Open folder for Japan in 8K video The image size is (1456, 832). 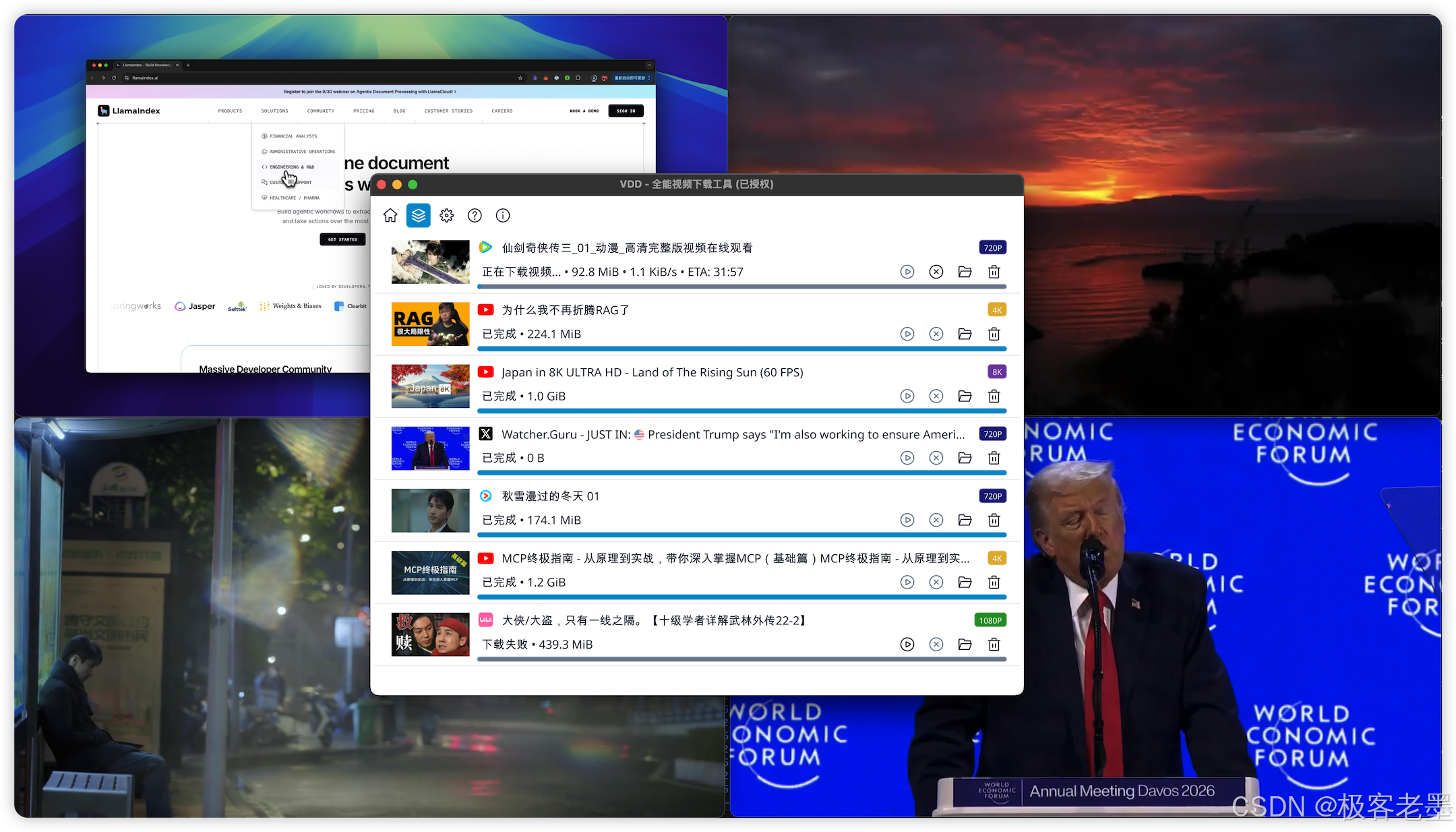[965, 396]
